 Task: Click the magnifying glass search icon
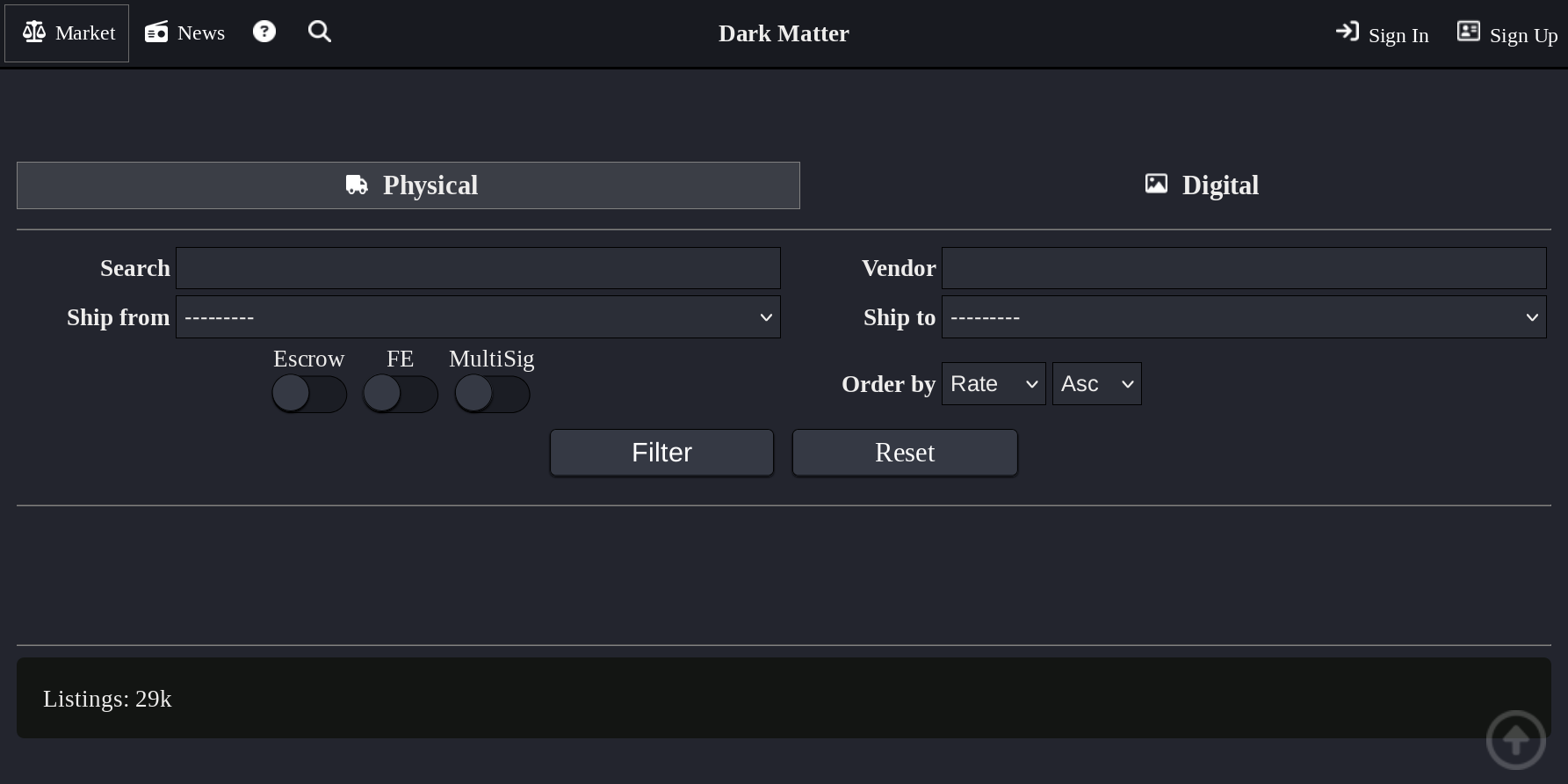coord(319,32)
